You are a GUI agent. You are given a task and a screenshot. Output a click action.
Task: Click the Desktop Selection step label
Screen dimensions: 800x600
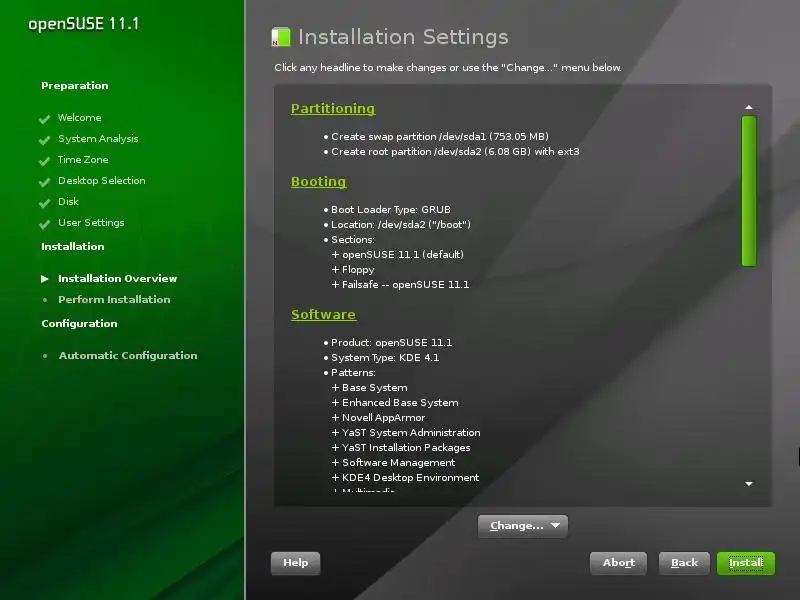tap(102, 181)
